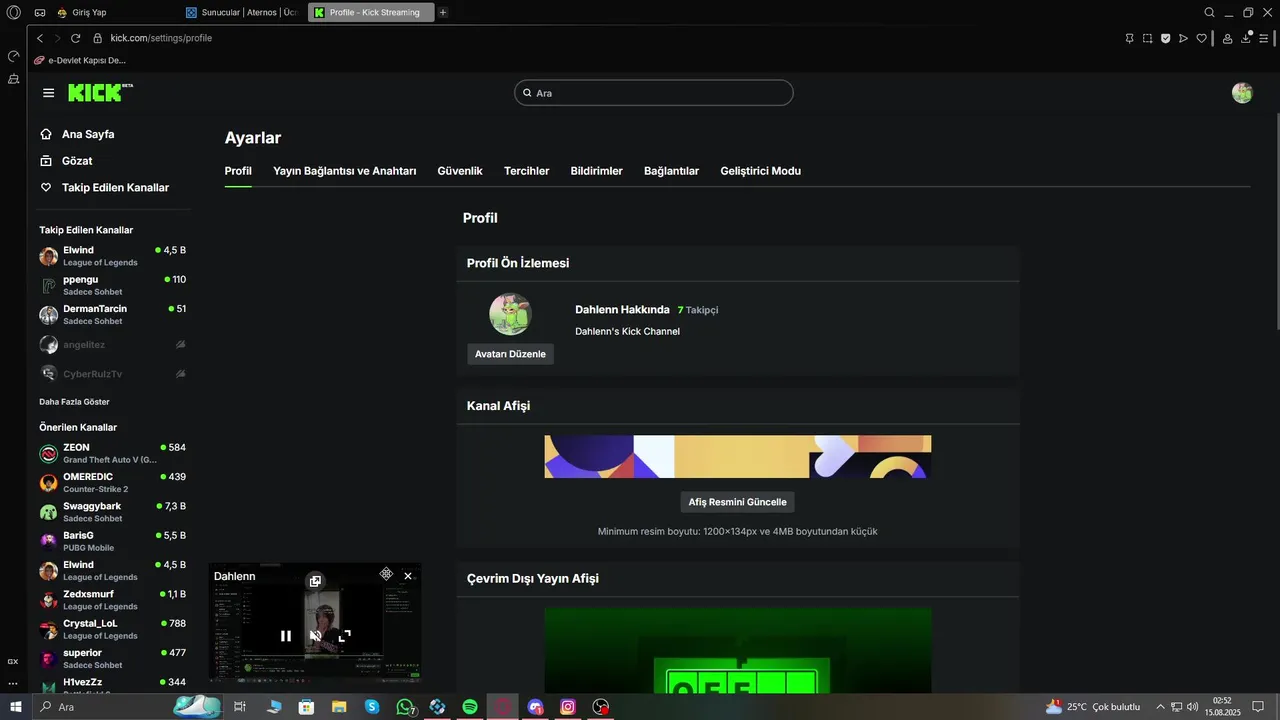
Task: Pause the Dahlenn mini player
Action: 286,636
